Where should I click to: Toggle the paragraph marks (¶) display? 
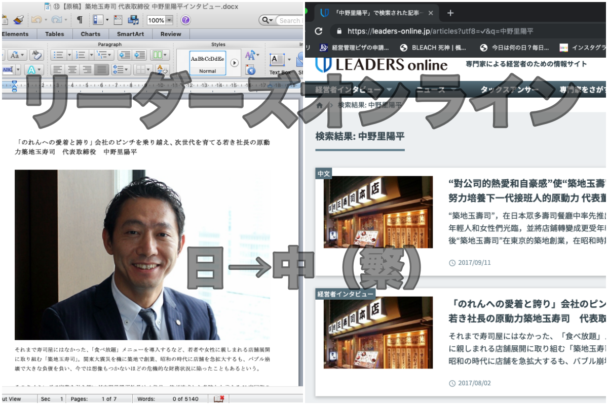pos(79,20)
